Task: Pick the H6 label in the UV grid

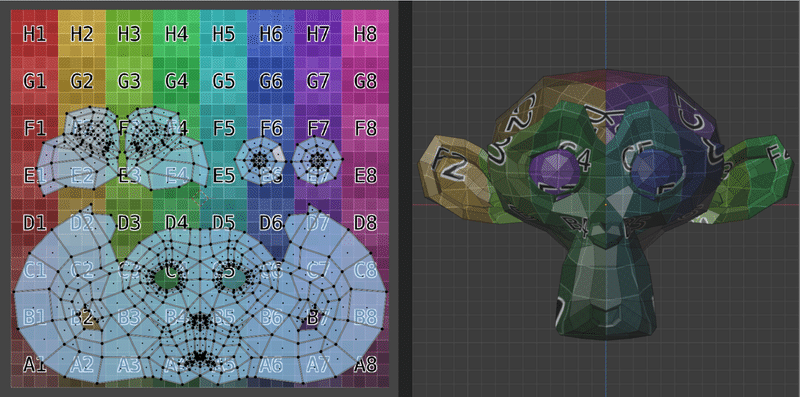Action: pos(271,34)
